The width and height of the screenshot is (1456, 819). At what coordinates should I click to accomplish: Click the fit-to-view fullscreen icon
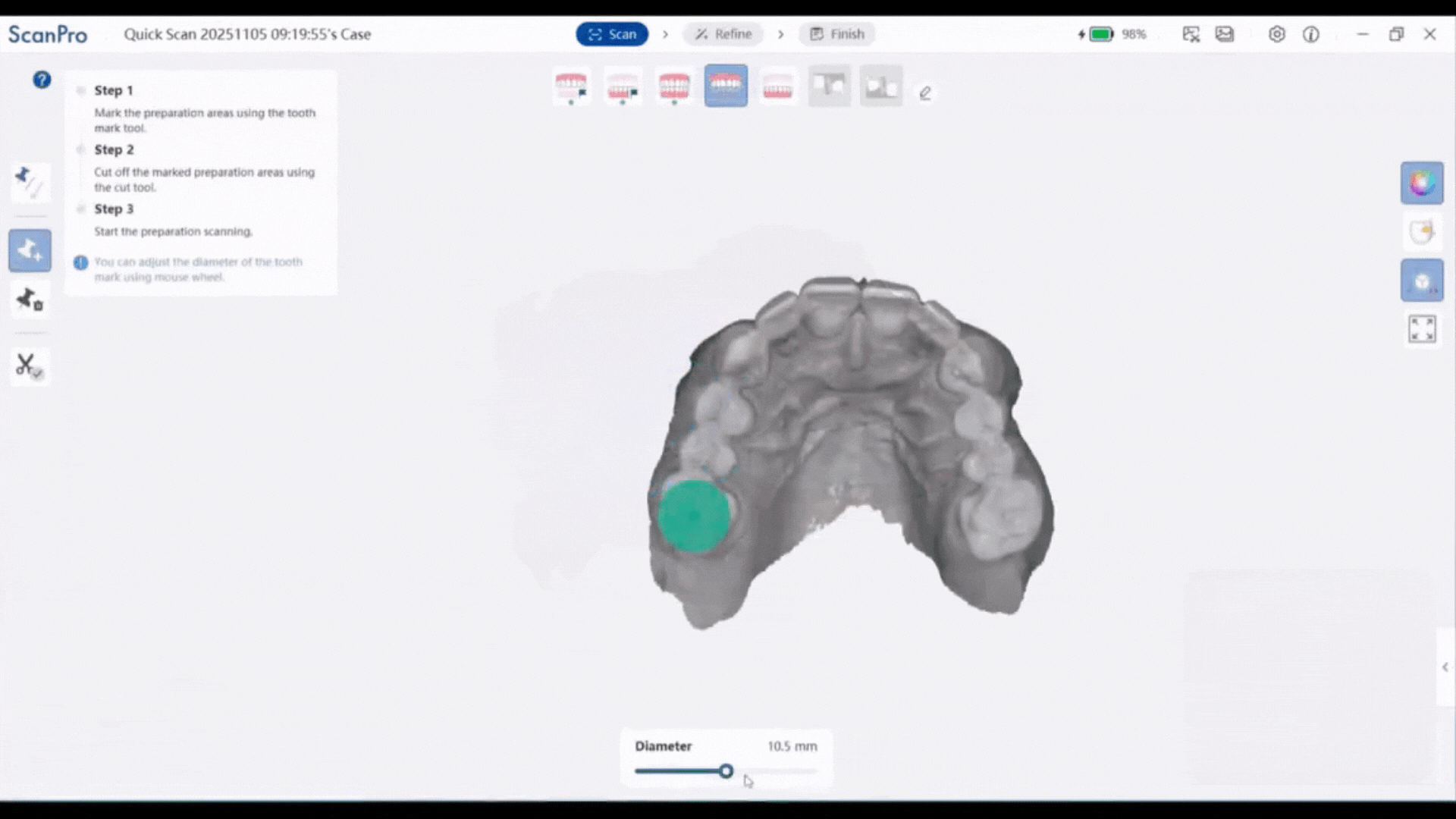(x=1422, y=329)
